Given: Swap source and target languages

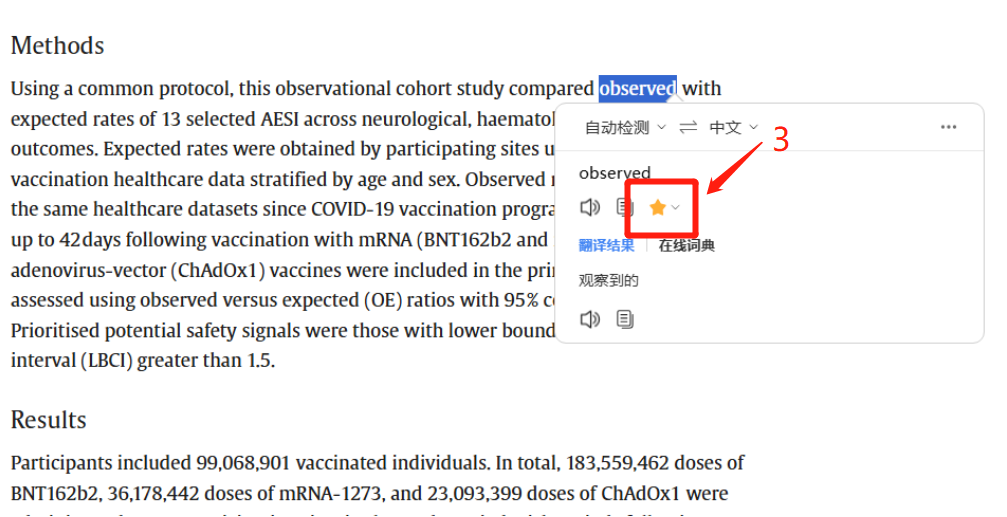Looking at the screenshot, I should [x=688, y=128].
